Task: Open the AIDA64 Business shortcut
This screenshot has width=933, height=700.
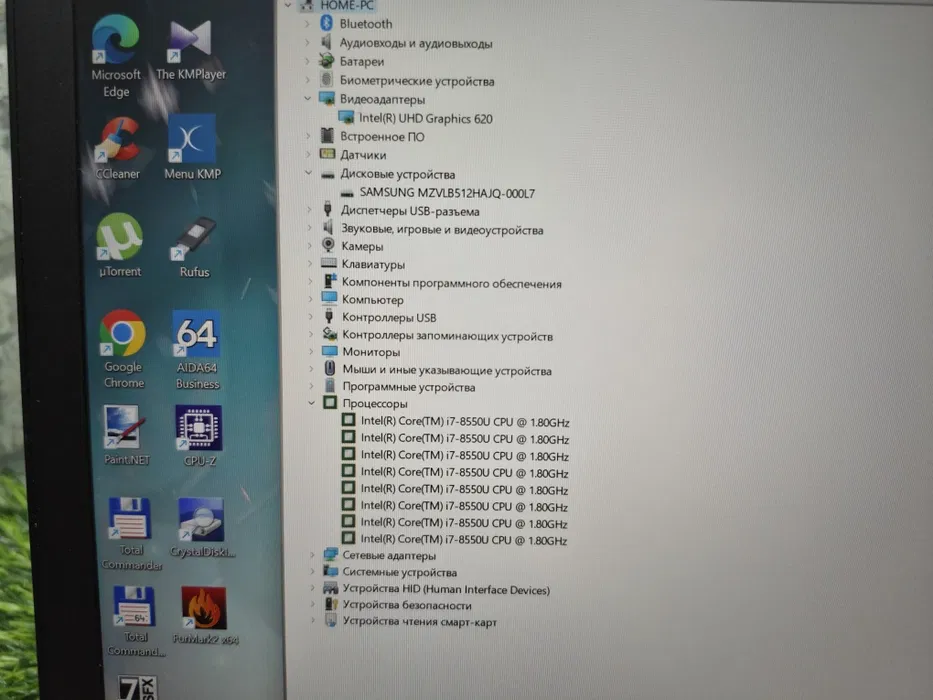Action: [197, 350]
